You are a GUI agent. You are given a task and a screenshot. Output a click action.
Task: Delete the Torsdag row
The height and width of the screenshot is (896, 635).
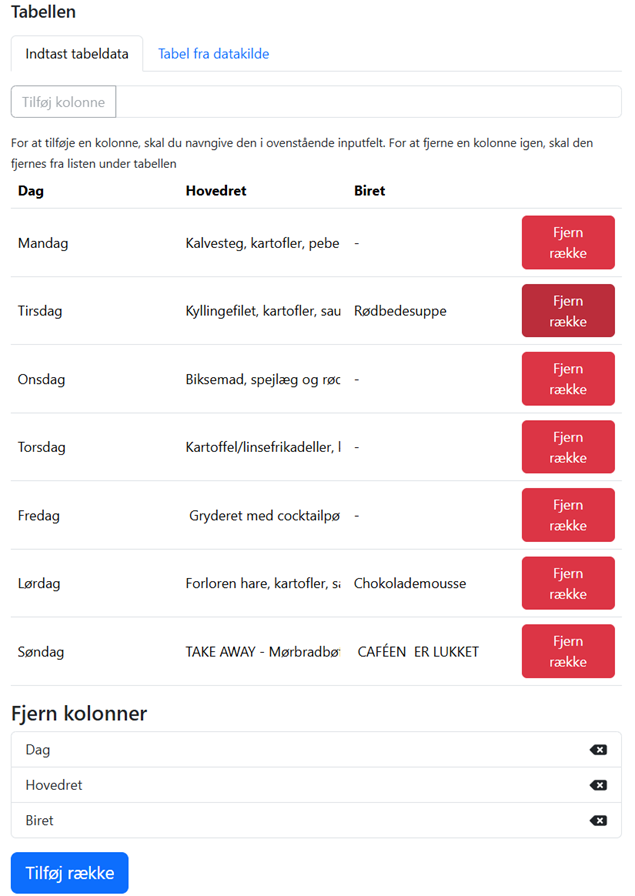point(568,446)
